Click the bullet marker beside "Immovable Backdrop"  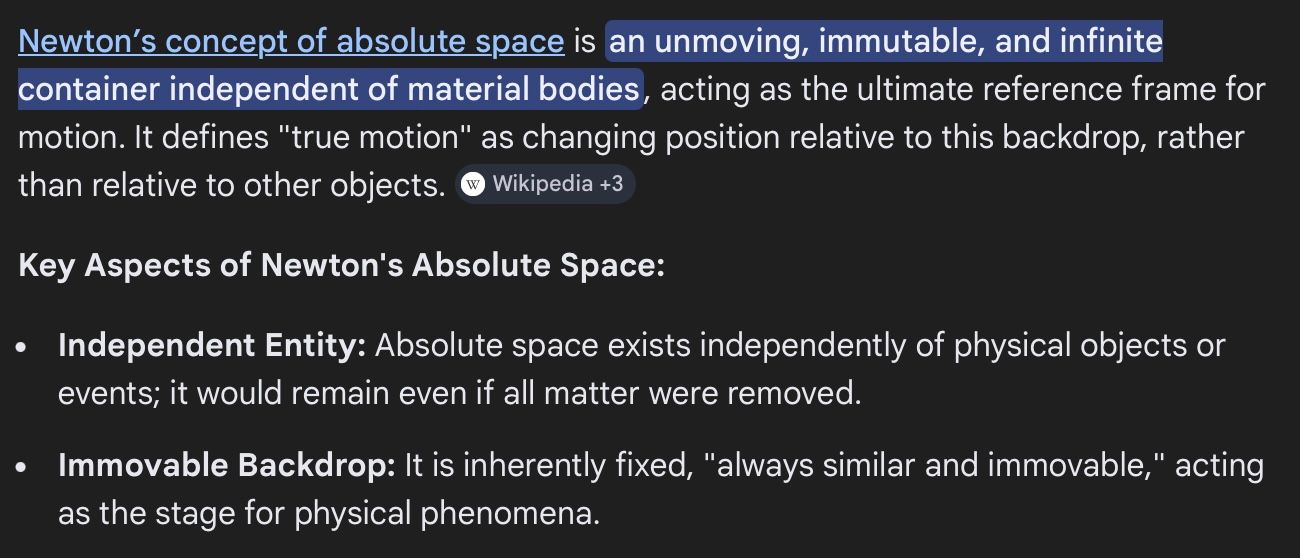coord(24,468)
